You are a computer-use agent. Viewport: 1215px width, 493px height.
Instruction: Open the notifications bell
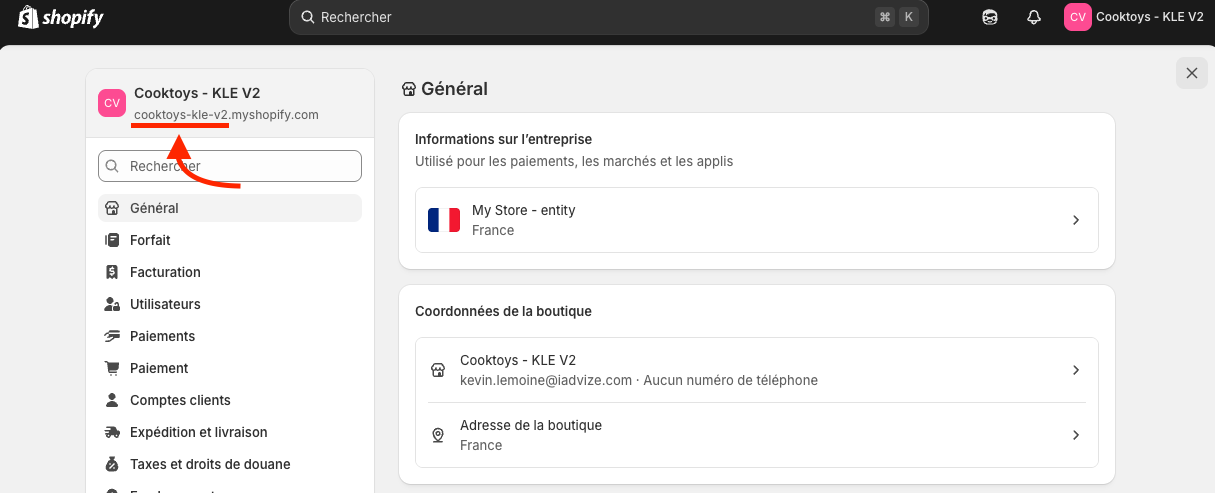pos(1034,17)
